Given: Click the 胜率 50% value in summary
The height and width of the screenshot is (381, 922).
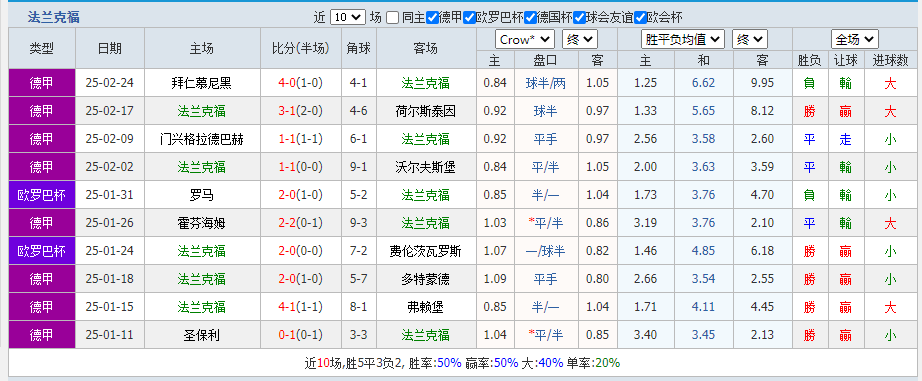Looking at the screenshot, I should point(449,363).
